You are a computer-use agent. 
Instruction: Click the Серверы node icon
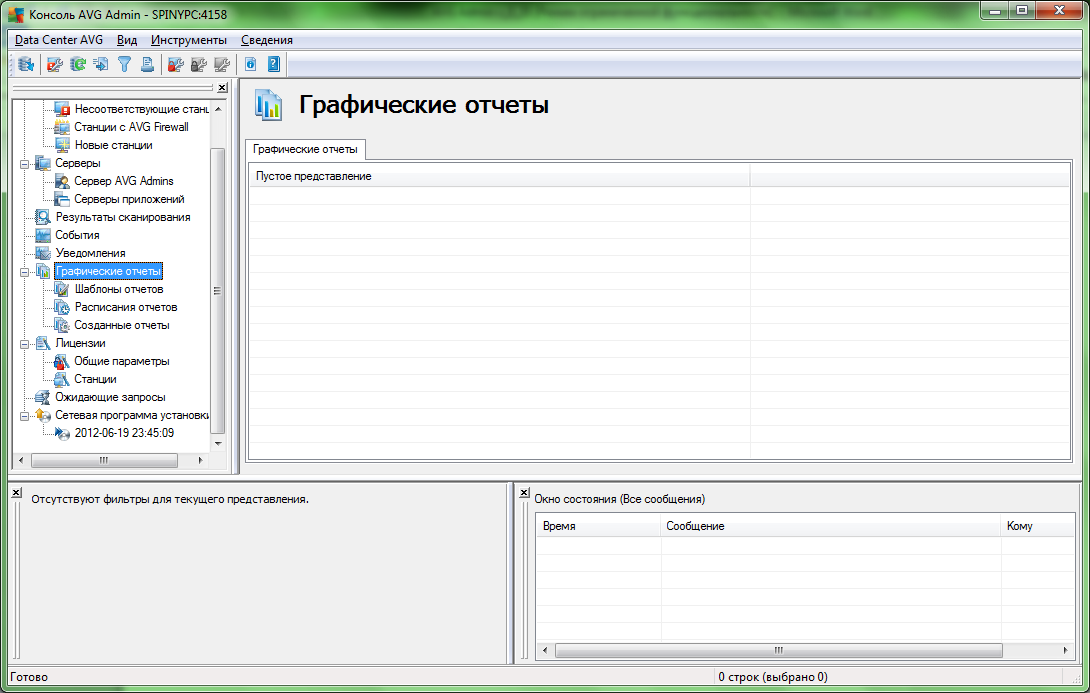click(43, 163)
